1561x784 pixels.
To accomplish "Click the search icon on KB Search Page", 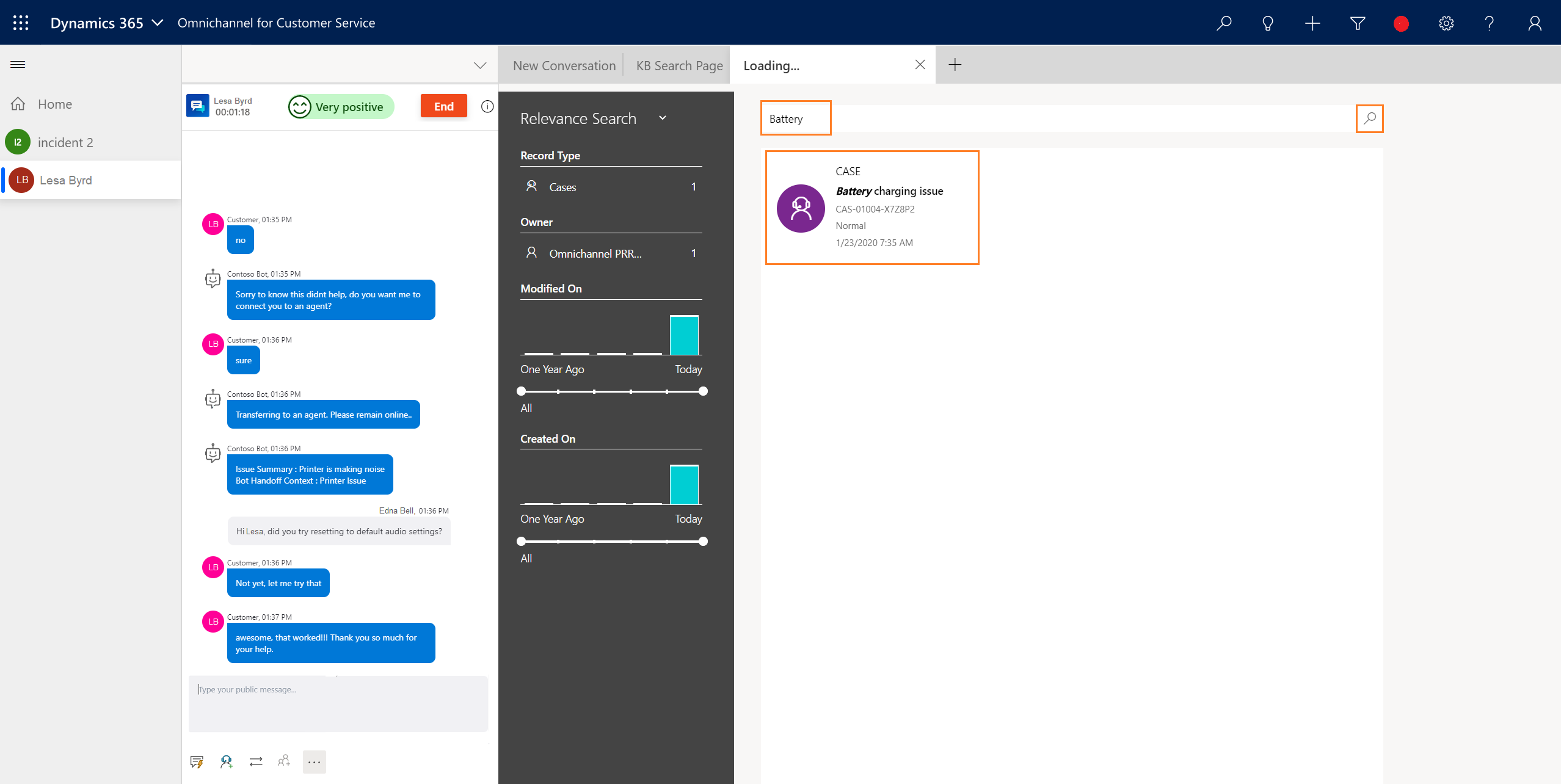I will 1369,118.
